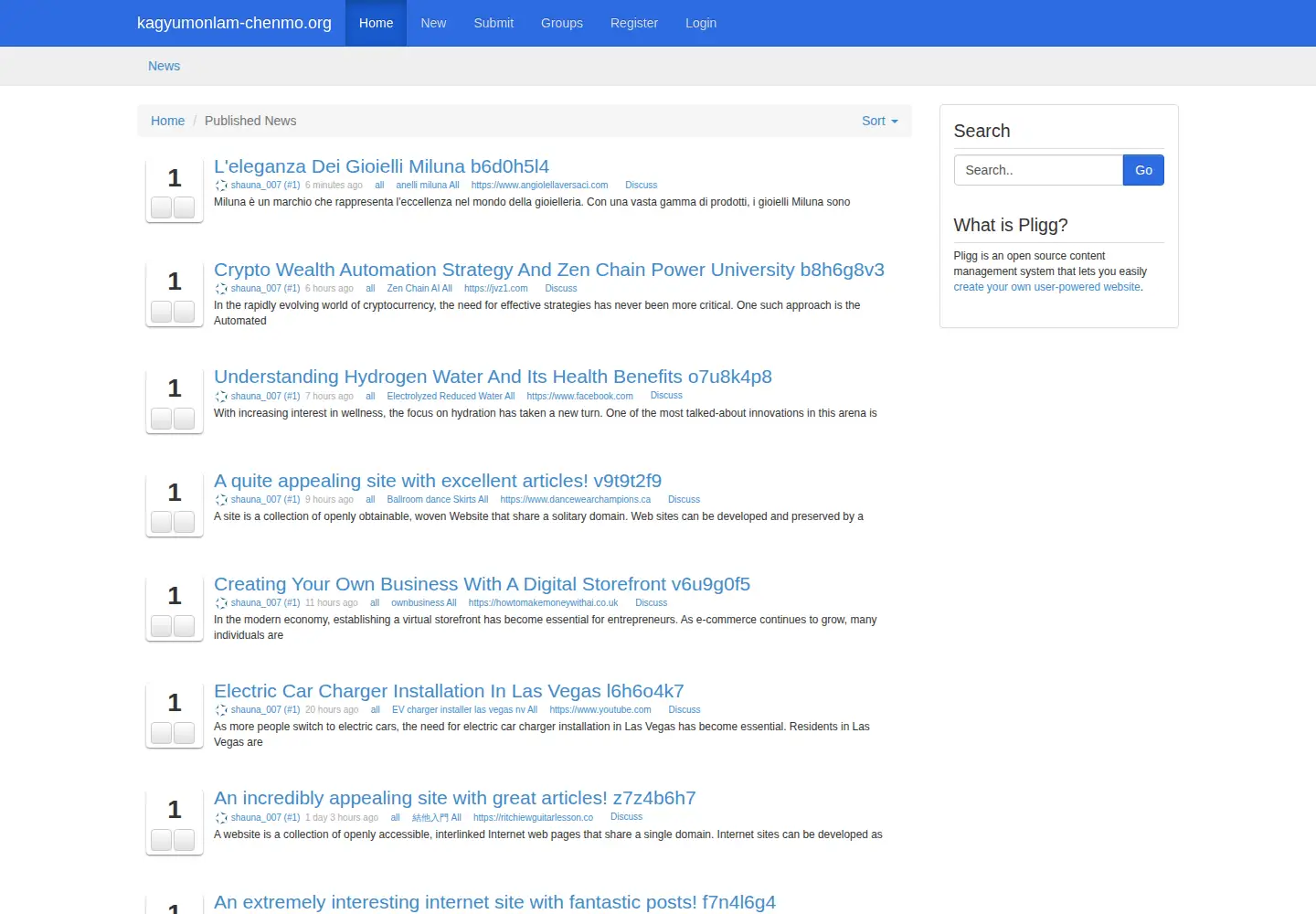Click vote-down button for Hydrogen Water story
This screenshot has width=1316, height=914.
pos(185,419)
